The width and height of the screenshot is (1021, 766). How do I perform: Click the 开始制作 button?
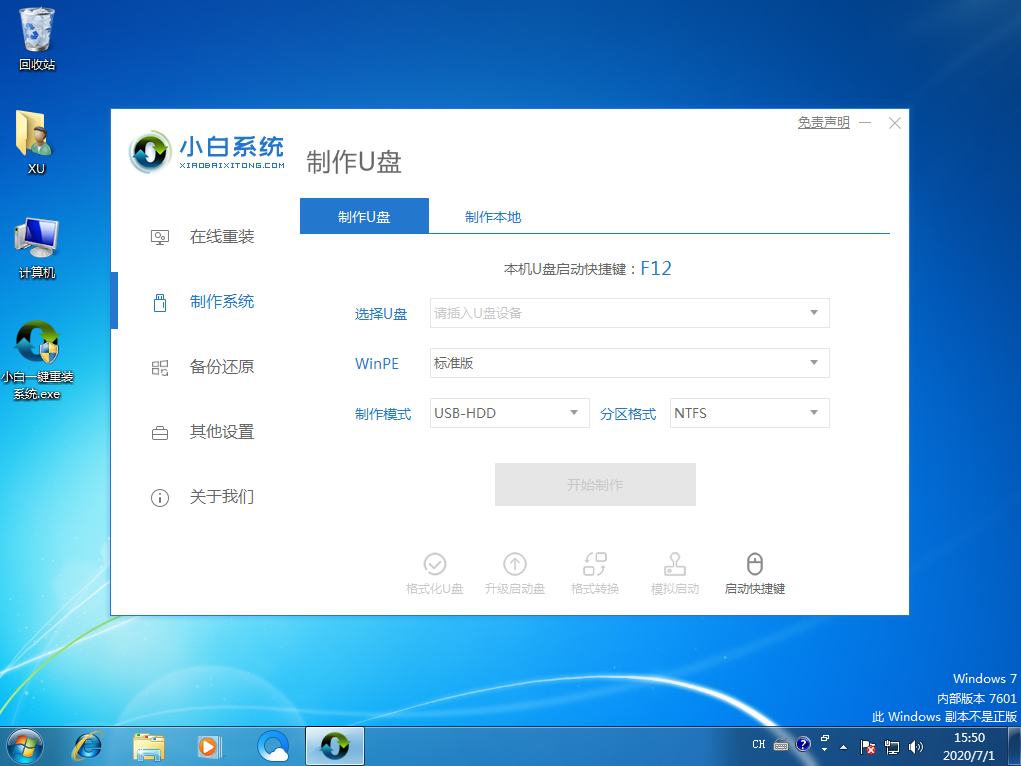(595, 485)
